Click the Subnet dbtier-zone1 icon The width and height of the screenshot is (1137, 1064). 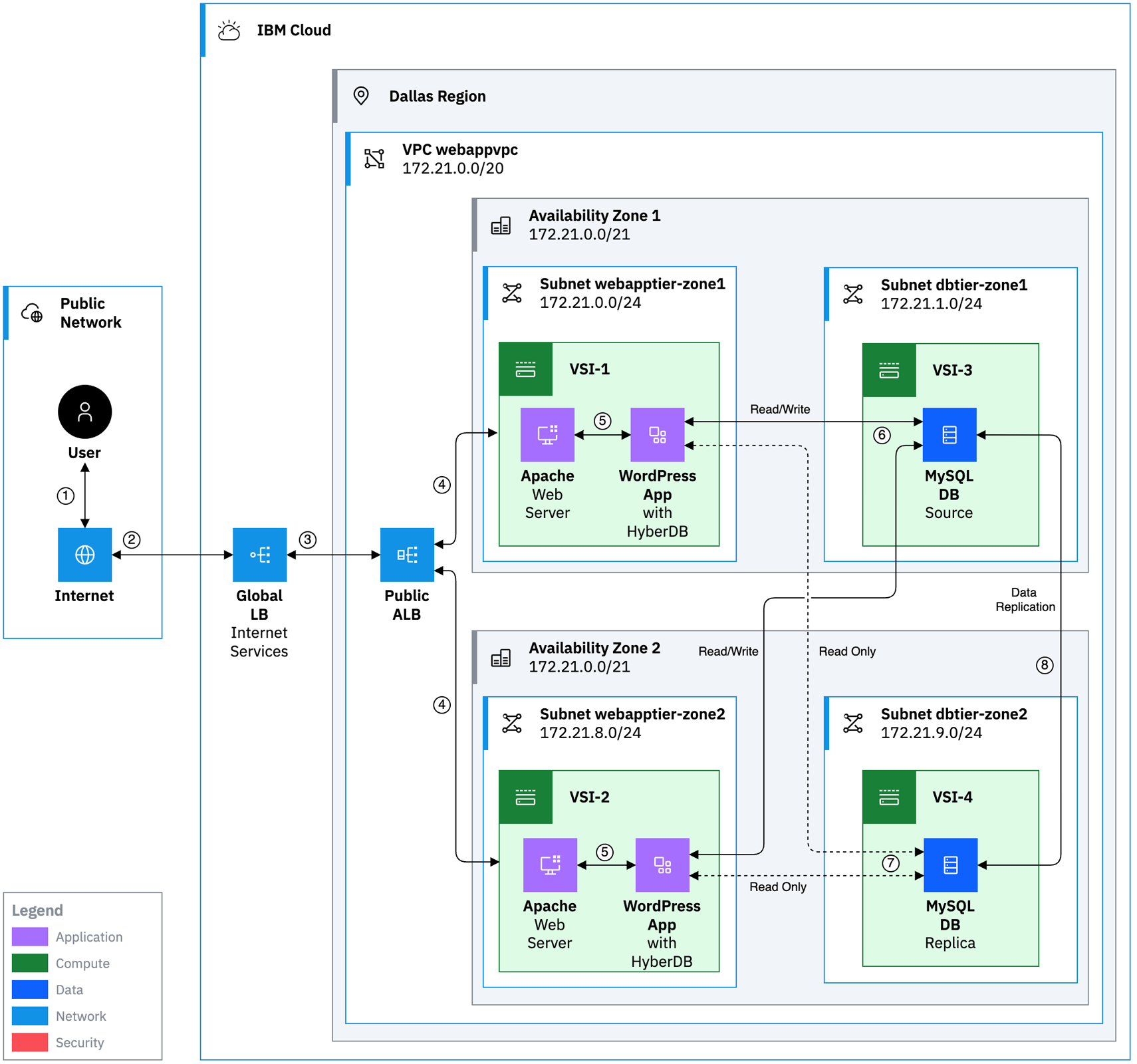point(853,294)
